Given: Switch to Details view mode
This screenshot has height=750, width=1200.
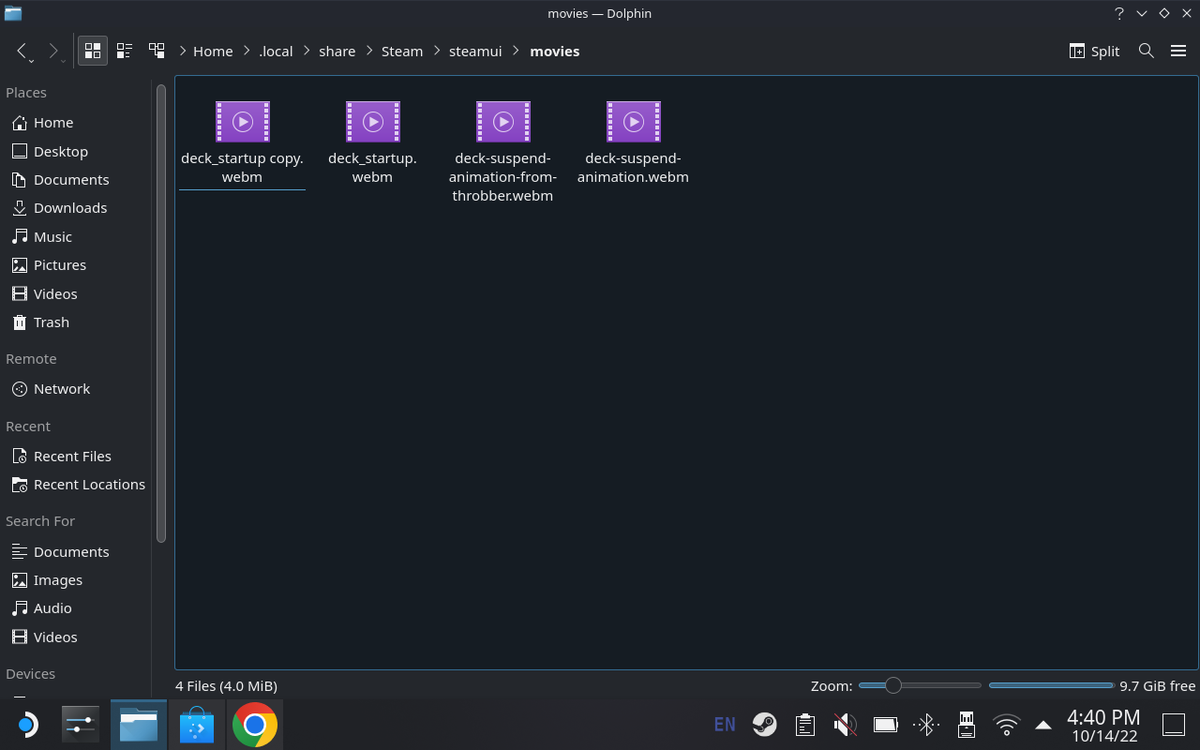Looking at the screenshot, I should pos(156,50).
